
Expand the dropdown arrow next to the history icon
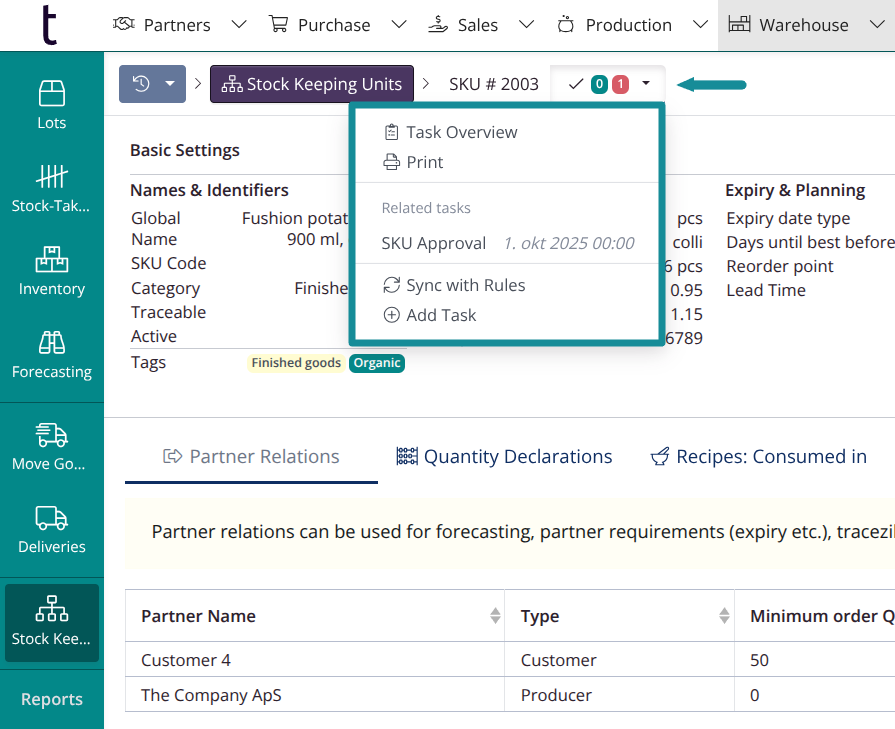(168, 84)
